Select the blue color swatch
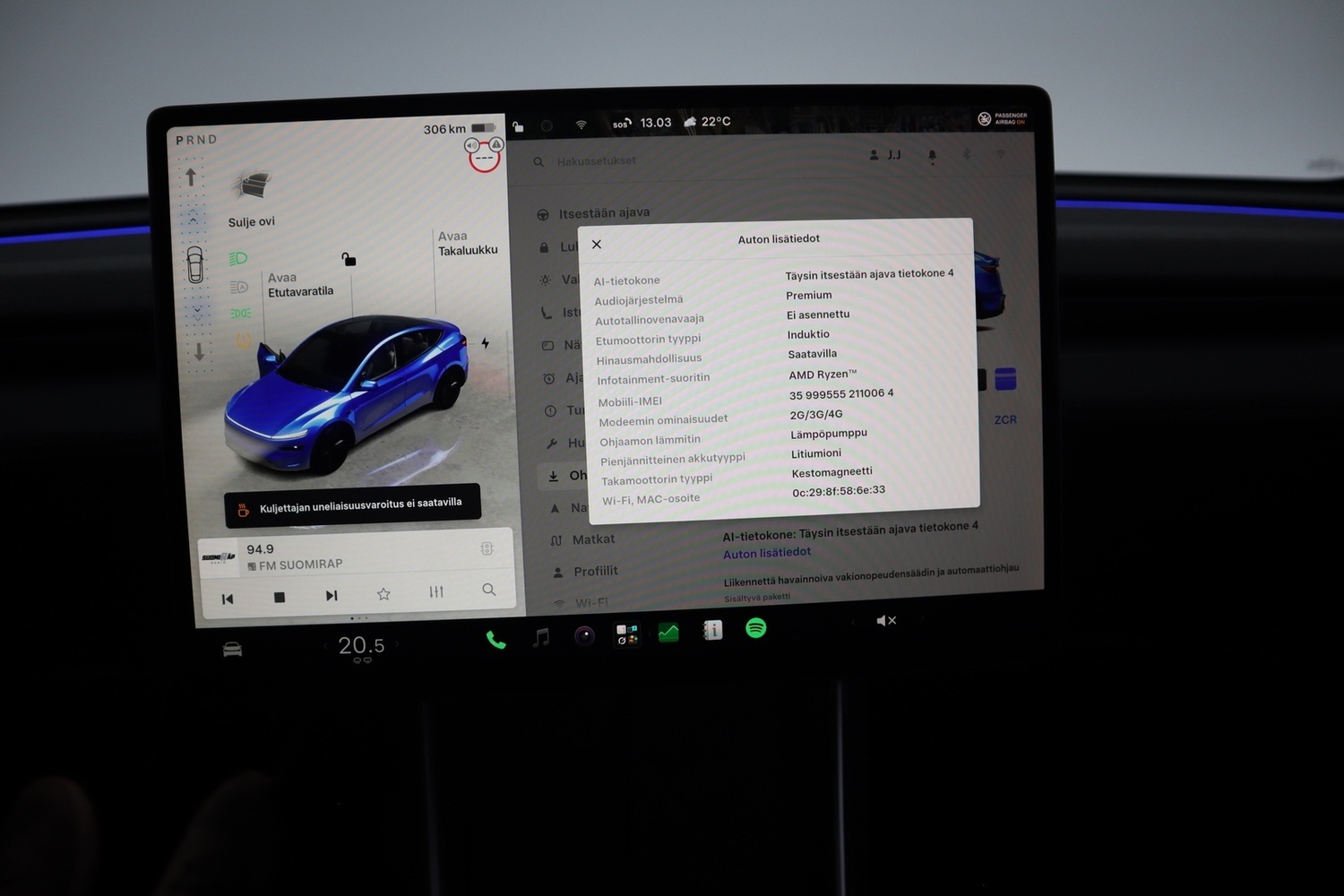Image resolution: width=1344 pixels, height=896 pixels. [x=1005, y=379]
